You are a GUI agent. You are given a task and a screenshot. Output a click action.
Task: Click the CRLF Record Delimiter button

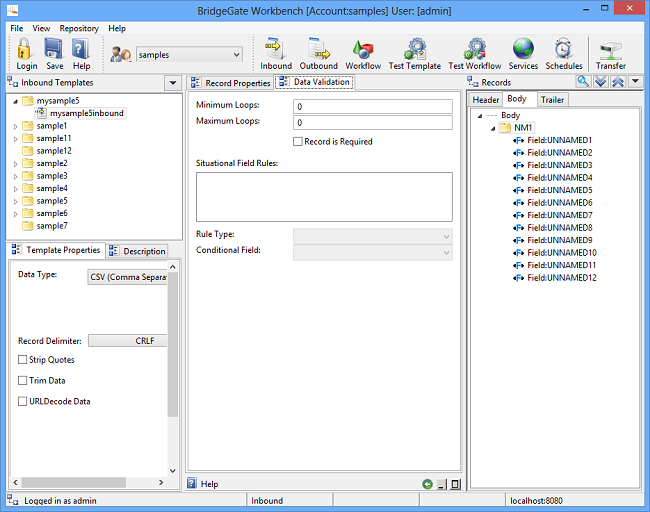point(128,341)
